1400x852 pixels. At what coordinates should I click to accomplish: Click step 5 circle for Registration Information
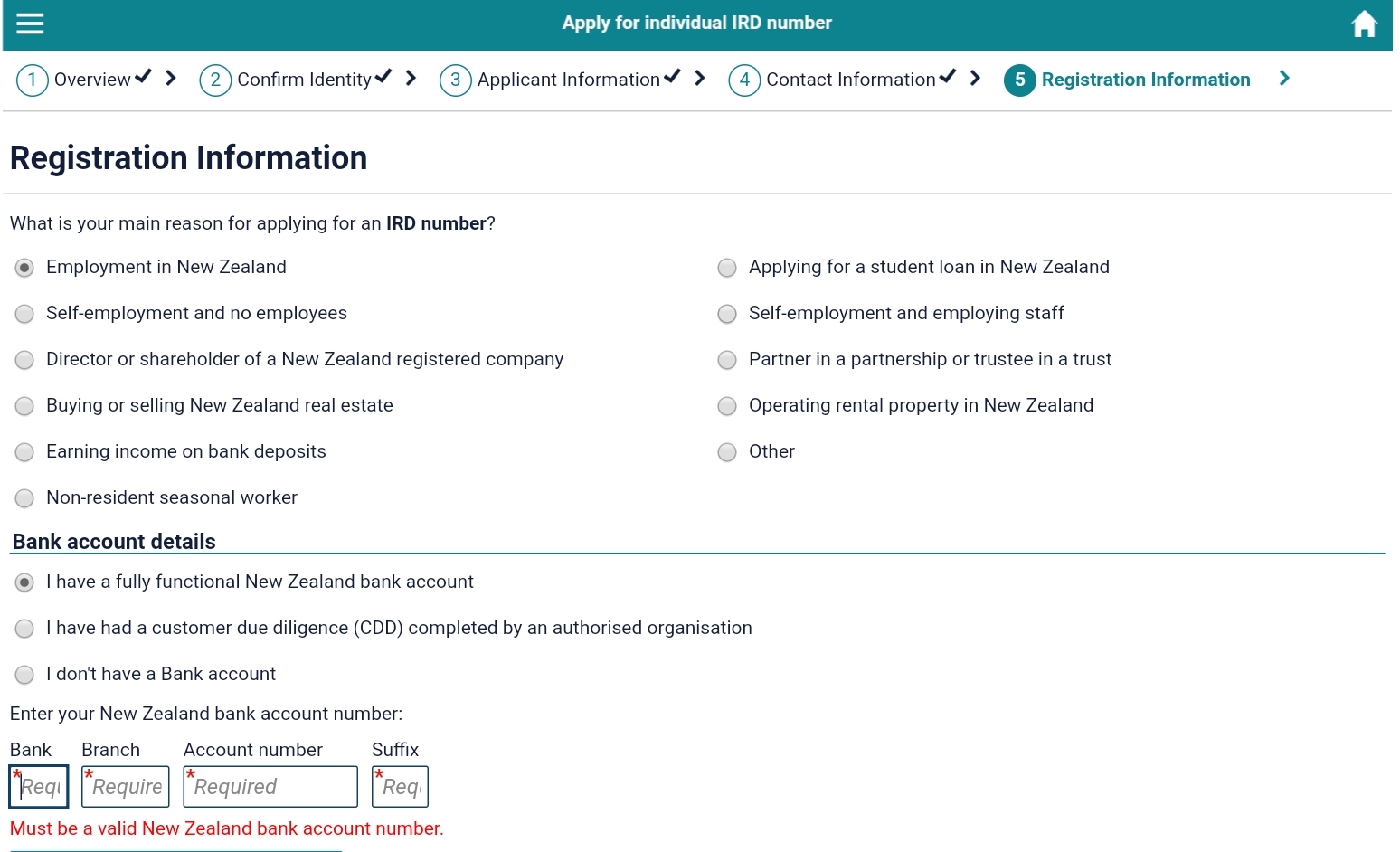point(1019,80)
